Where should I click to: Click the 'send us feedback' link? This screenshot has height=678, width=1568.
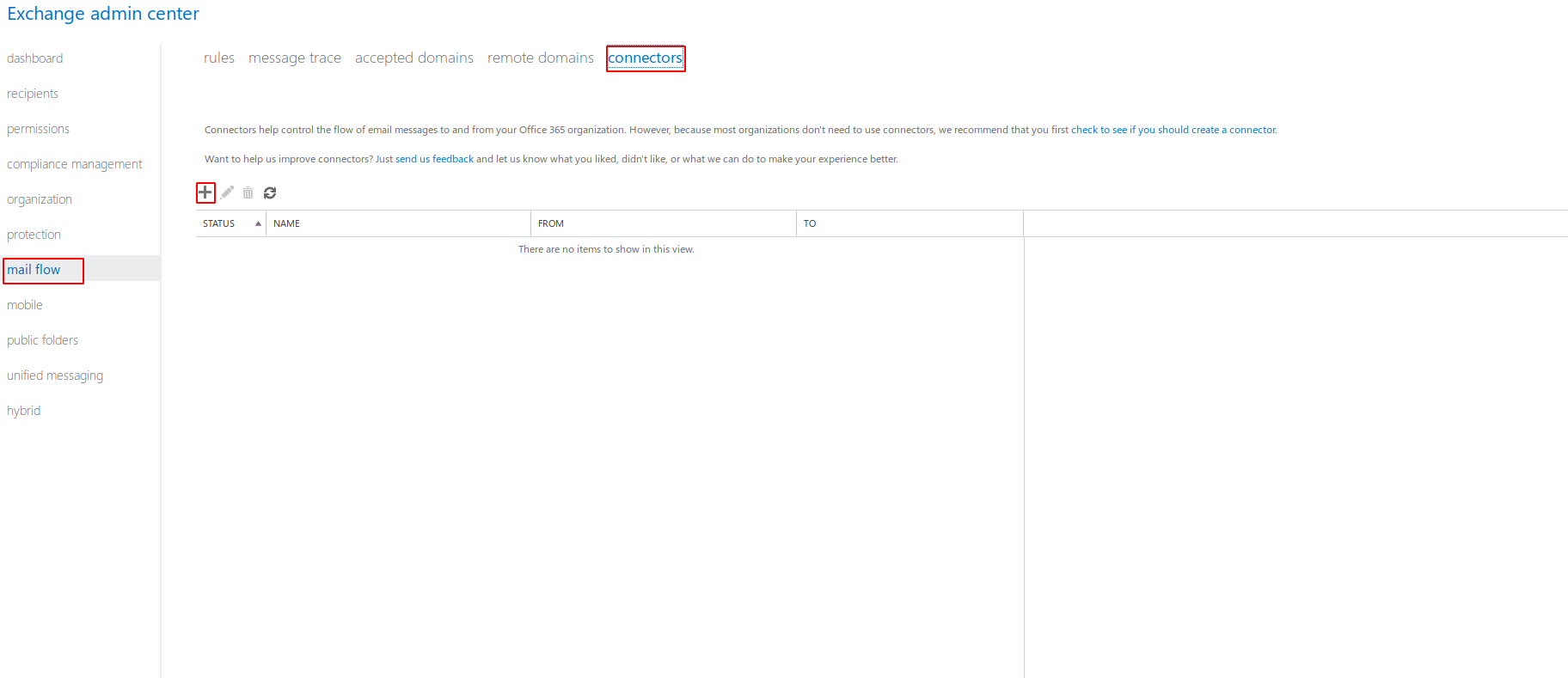tap(434, 159)
